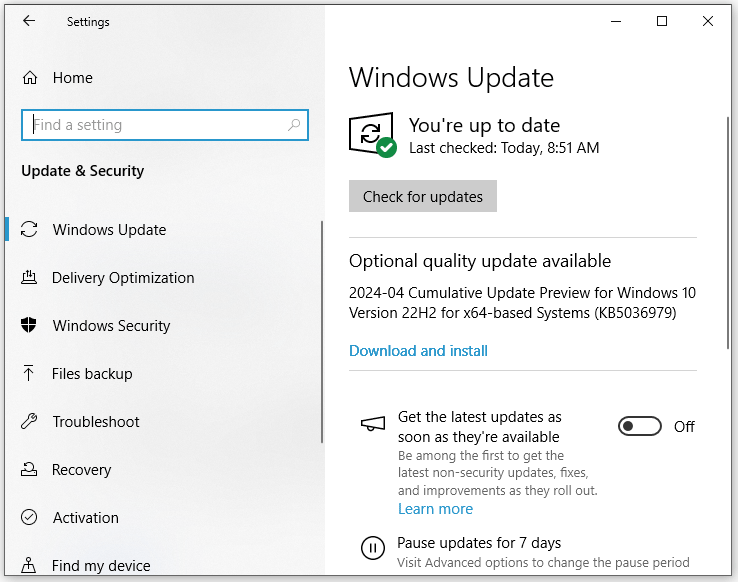Click the Windows Security shield icon
Screen dimensions: 738x582
coord(29,325)
